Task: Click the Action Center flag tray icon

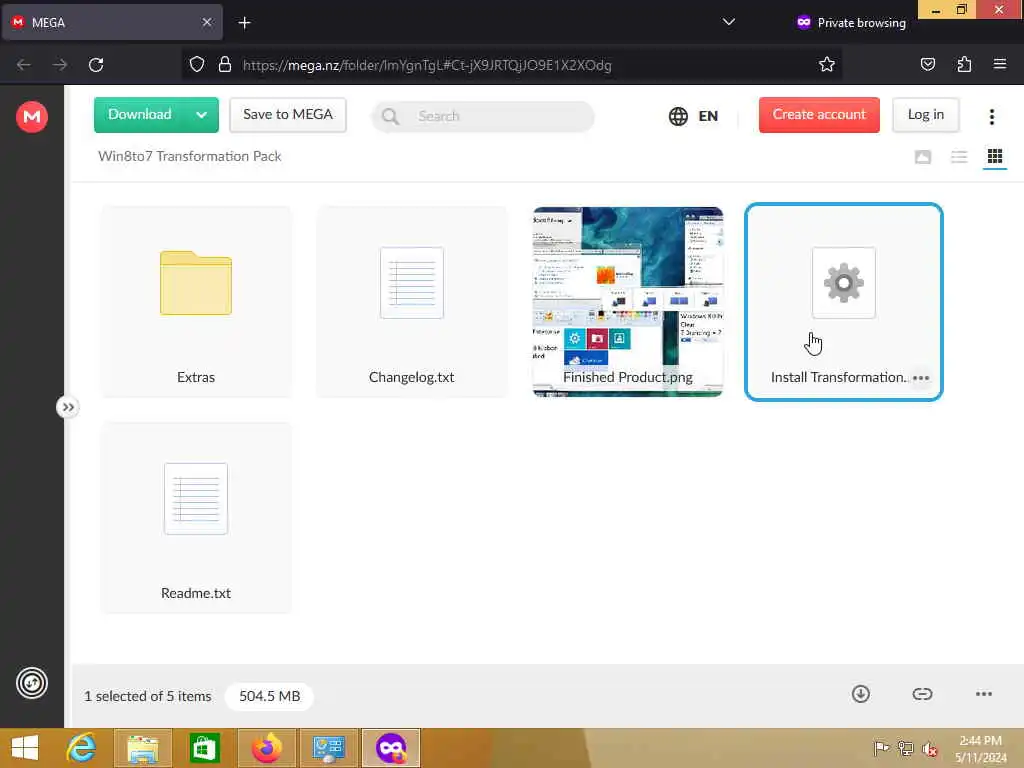Action: (881, 748)
